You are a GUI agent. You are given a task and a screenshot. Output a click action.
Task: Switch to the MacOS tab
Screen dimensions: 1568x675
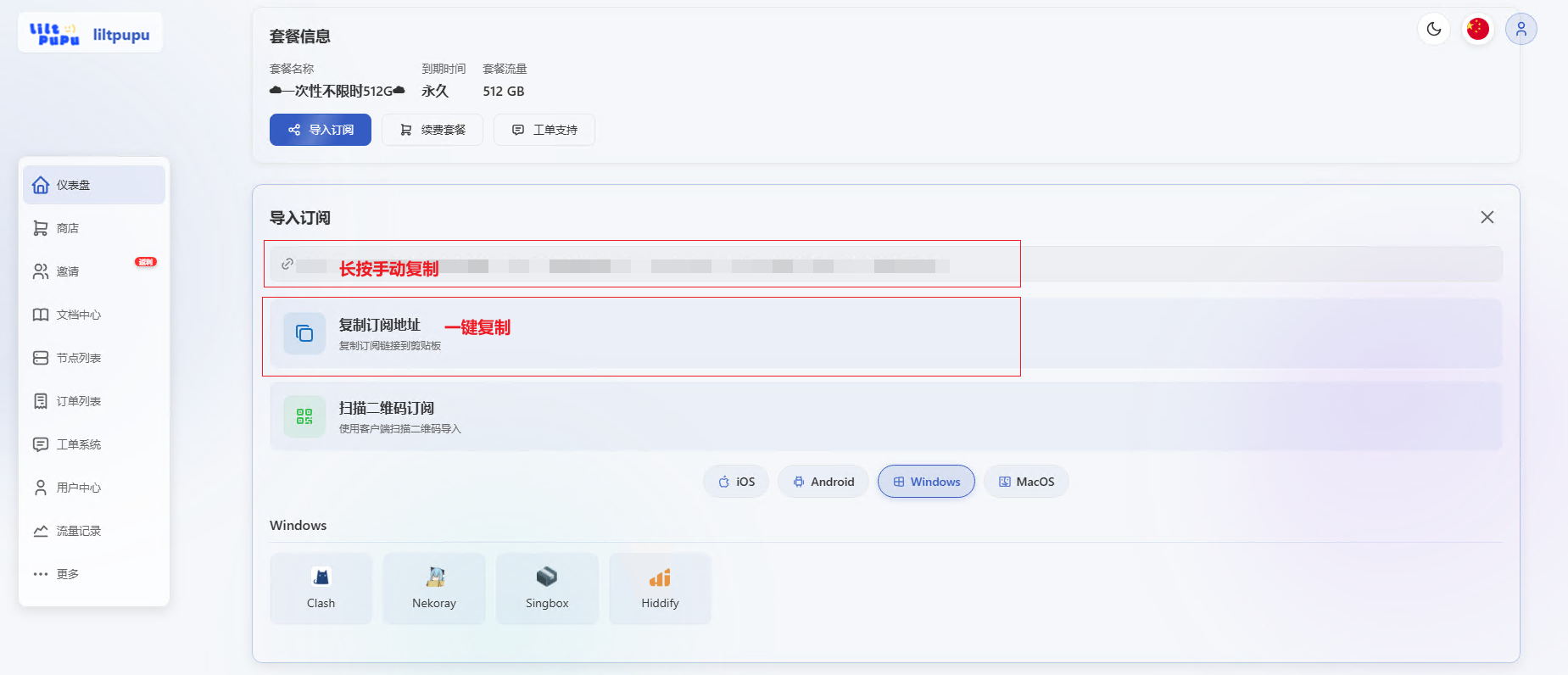1026,482
